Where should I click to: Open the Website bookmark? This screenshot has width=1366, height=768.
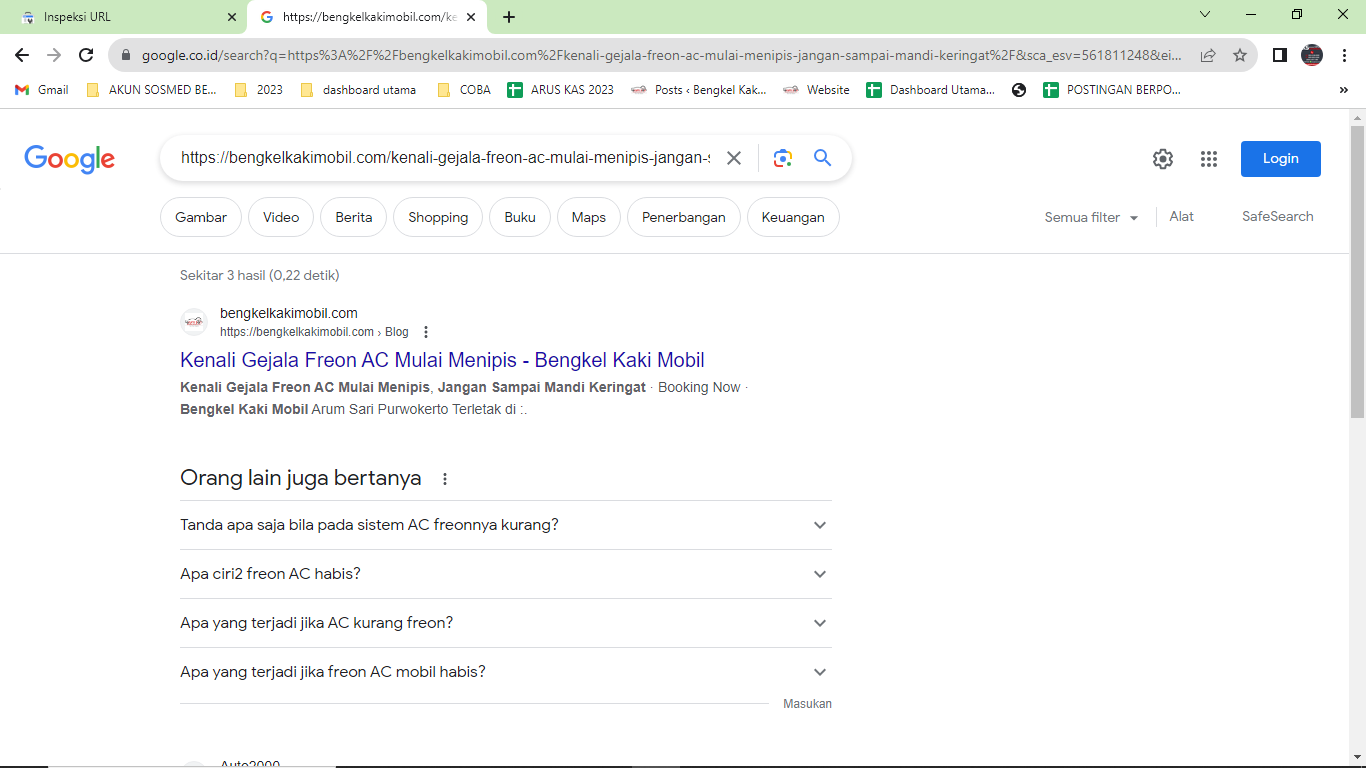tap(816, 90)
